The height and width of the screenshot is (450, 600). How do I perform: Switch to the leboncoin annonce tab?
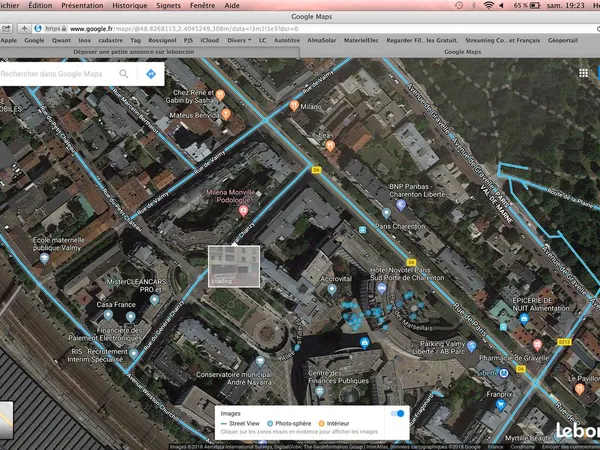[134, 52]
